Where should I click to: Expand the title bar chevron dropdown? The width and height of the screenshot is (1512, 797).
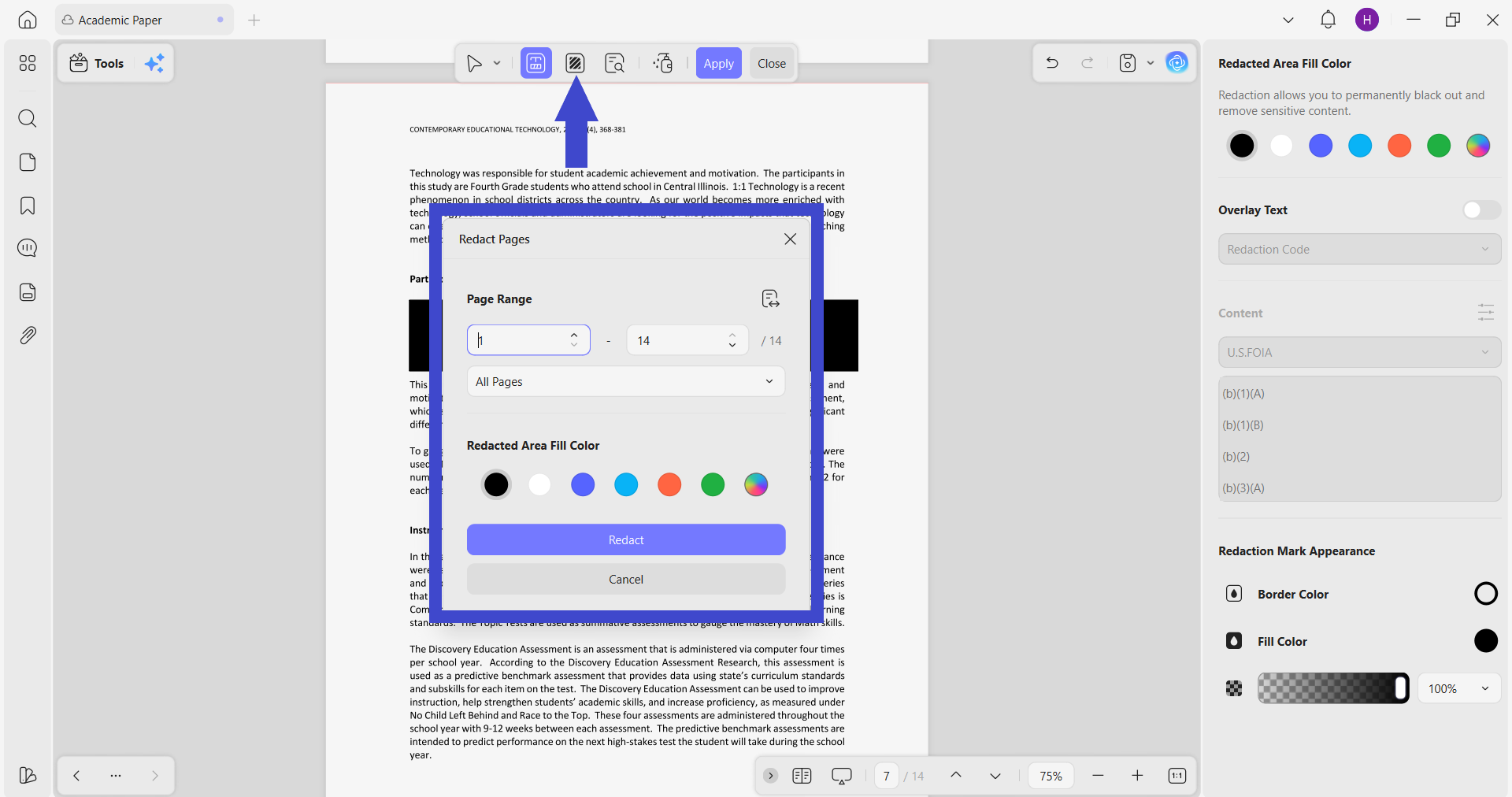pos(1288,20)
